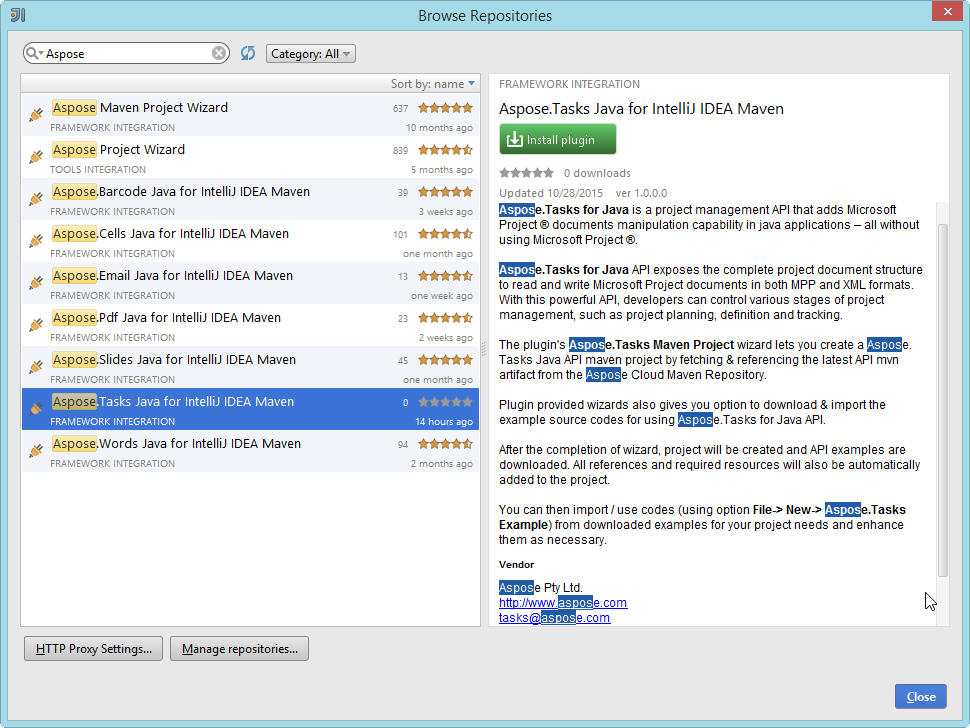970x728 pixels.
Task: Clear the Aspose search text
Action: pyautogui.click(x=219, y=54)
